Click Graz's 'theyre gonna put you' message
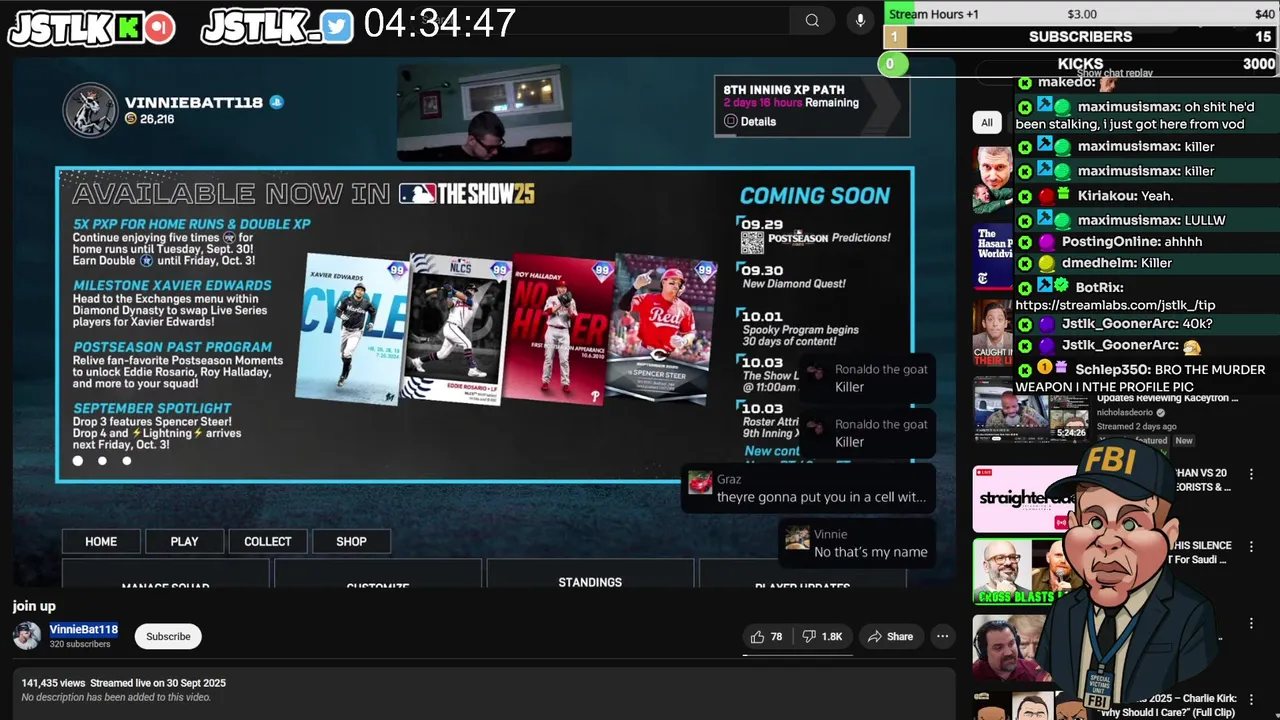The width and height of the screenshot is (1280, 720). (x=821, y=497)
